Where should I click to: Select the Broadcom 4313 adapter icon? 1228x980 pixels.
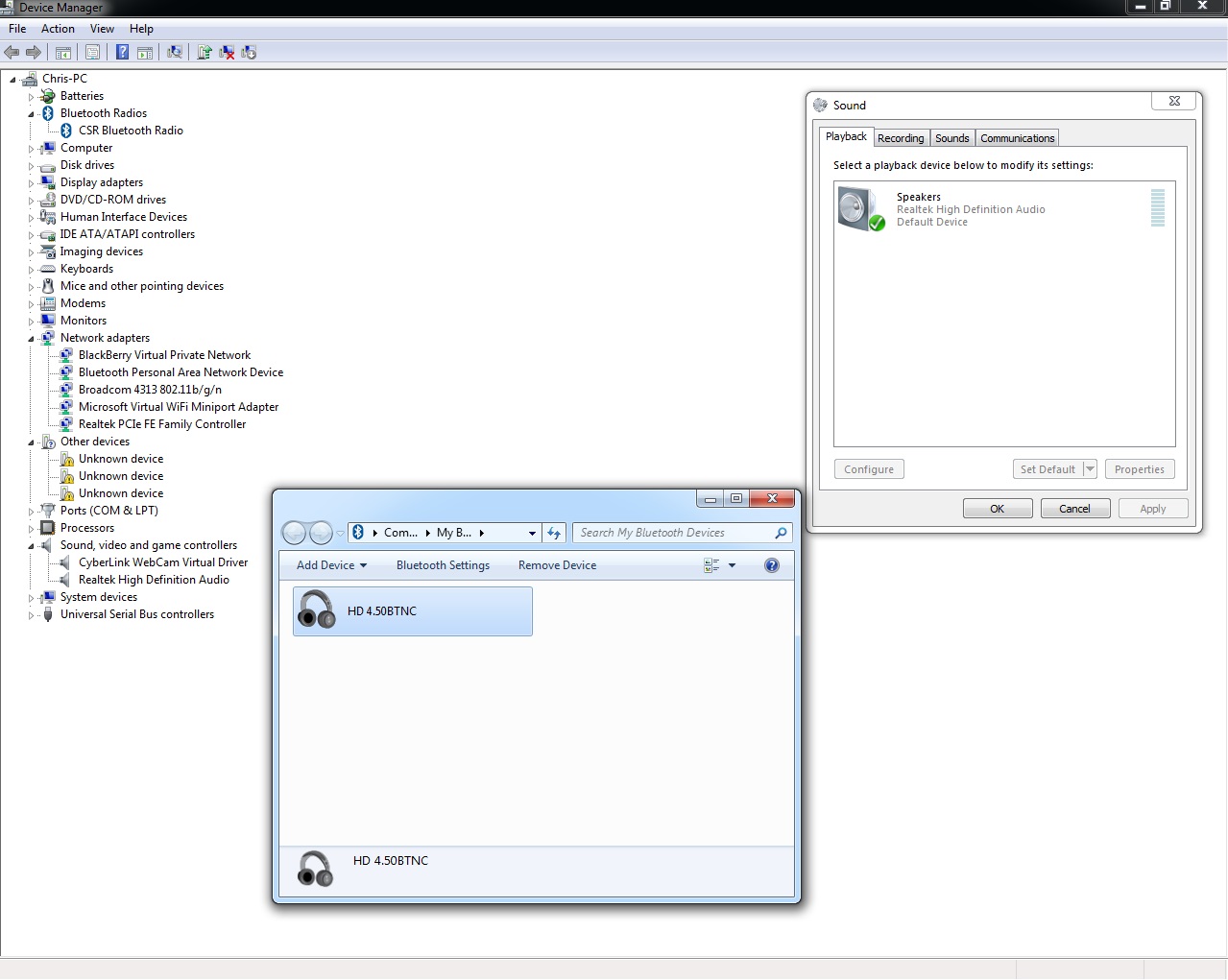tap(66, 390)
